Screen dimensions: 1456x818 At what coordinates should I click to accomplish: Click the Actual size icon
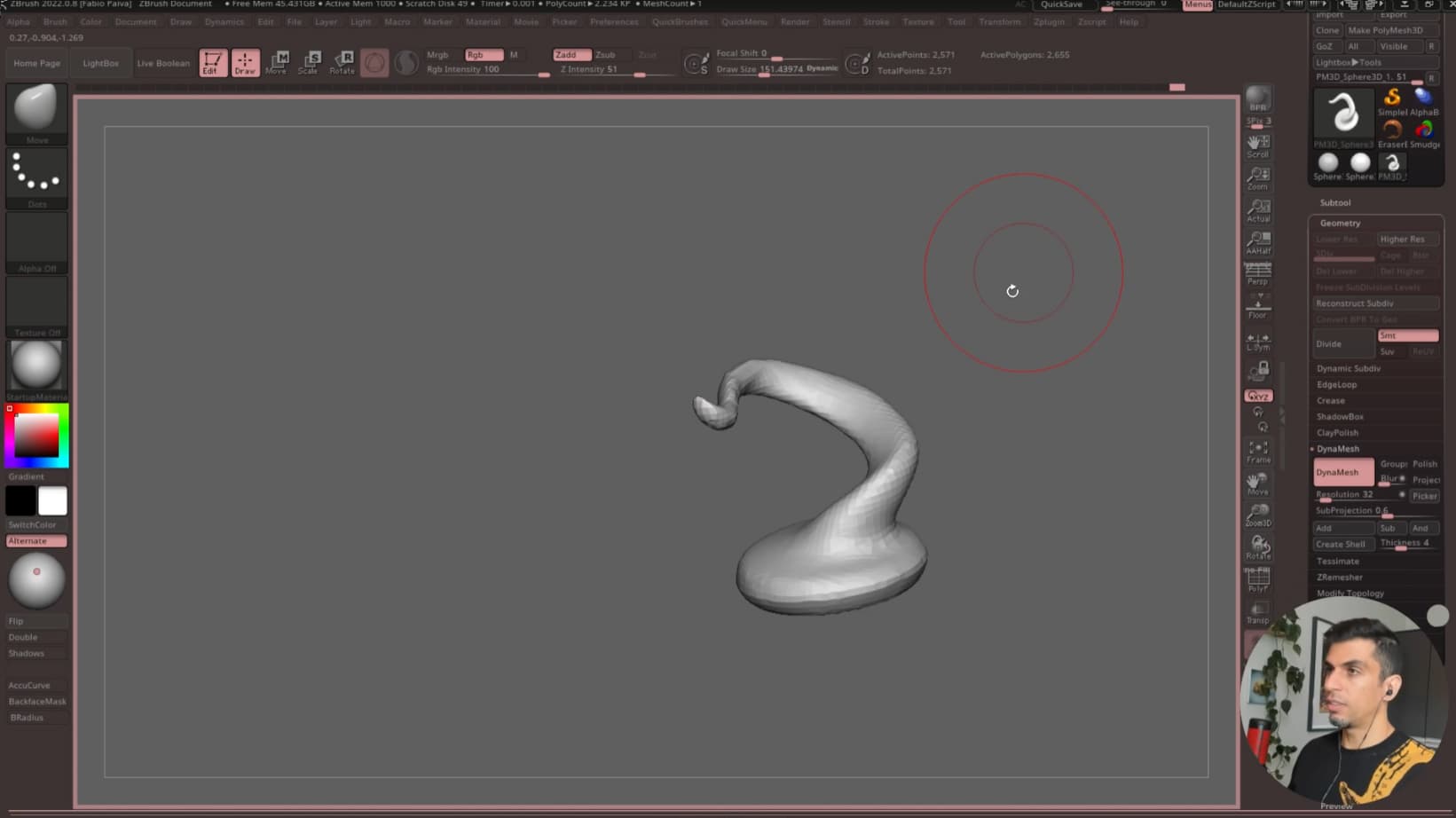click(1258, 210)
